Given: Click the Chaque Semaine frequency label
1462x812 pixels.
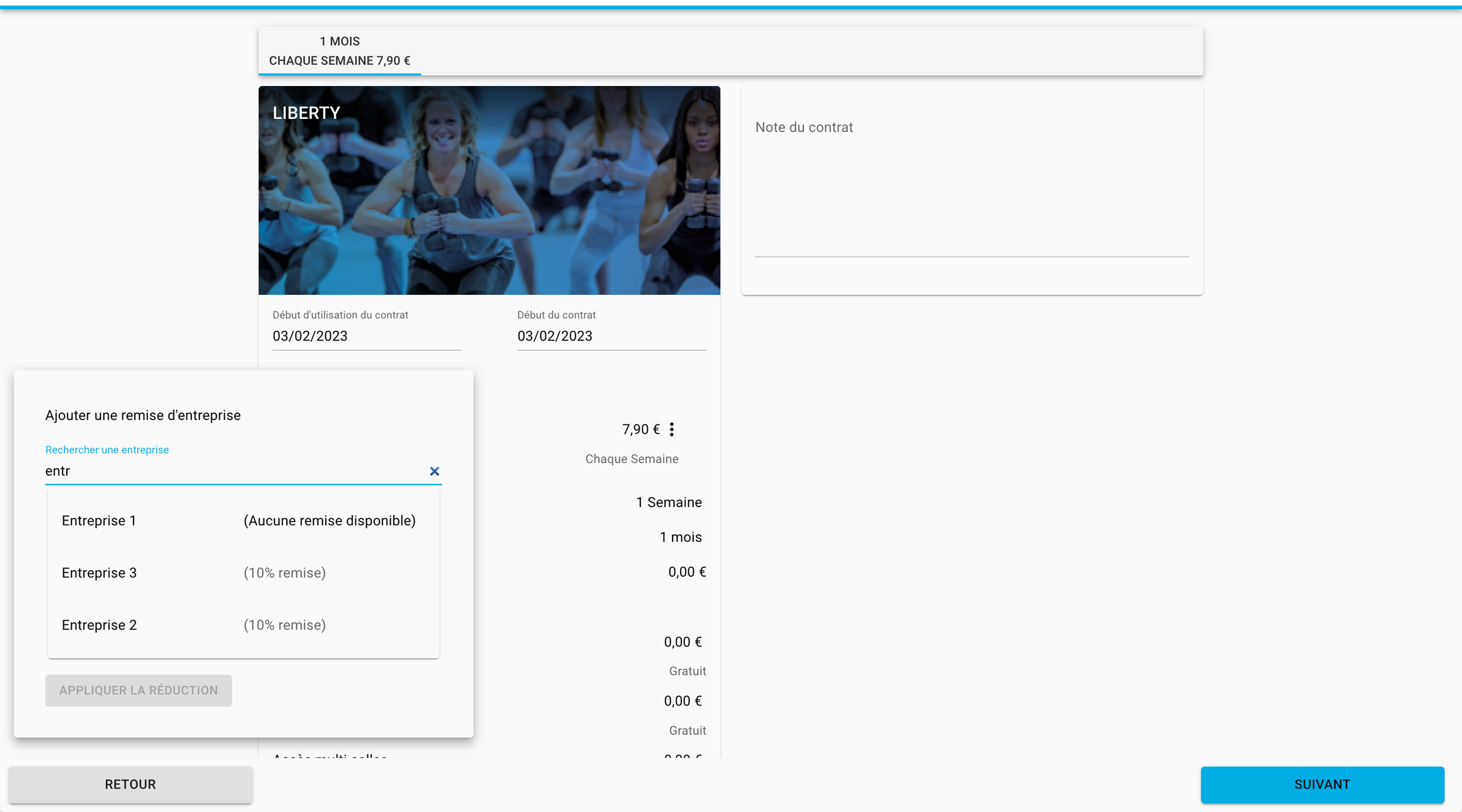Looking at the screenshot, I should (631, 459).
